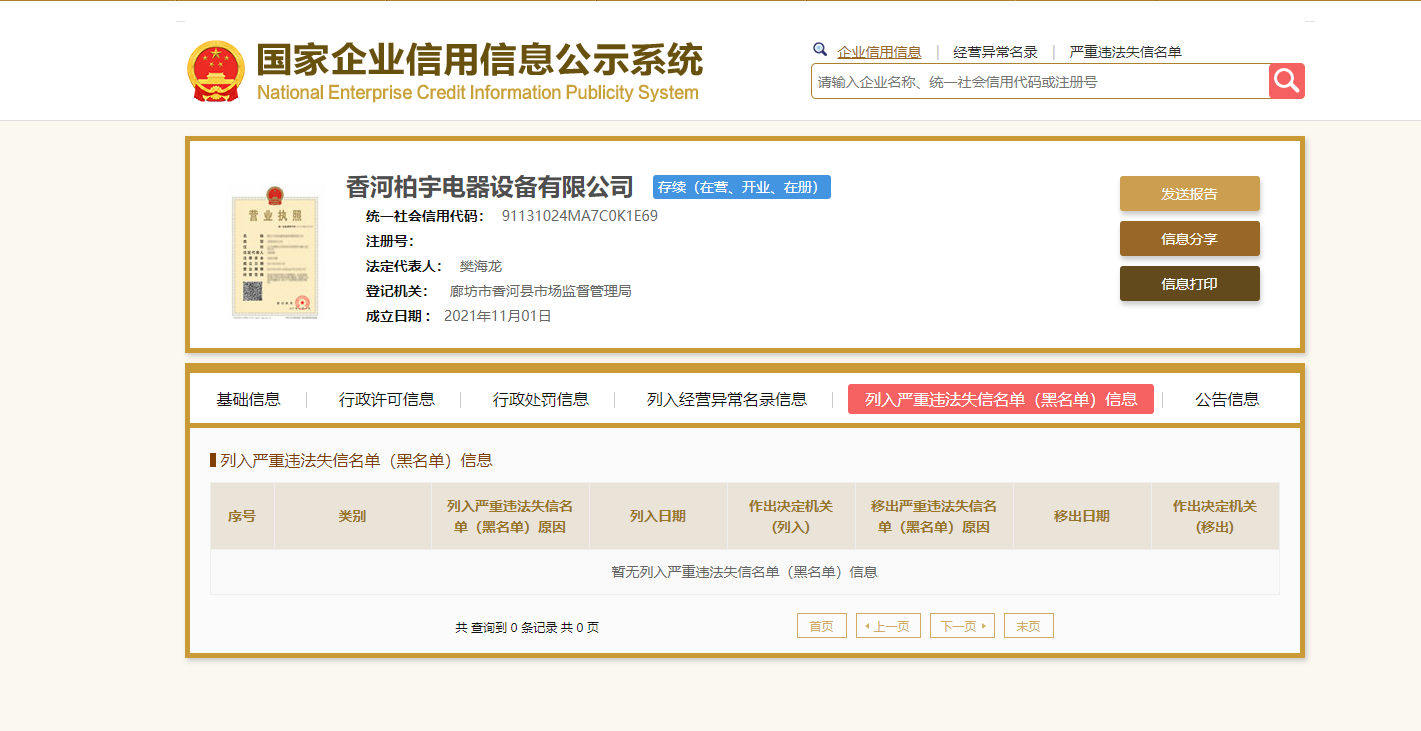Screen dimensions: 1421x731
Task: Open the 列入经营异常名录信息 tab
Action: pyautogui.click(x=727, y=400)
